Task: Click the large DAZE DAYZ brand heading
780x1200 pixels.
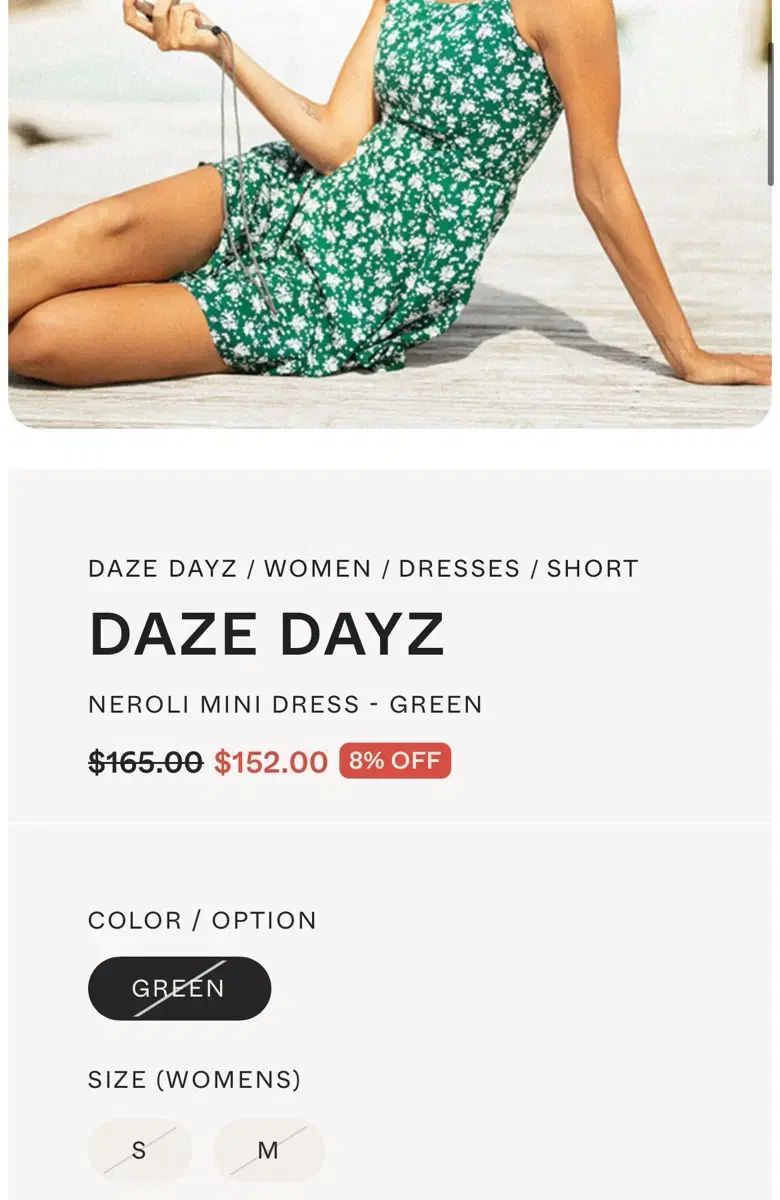Action: 267,634
